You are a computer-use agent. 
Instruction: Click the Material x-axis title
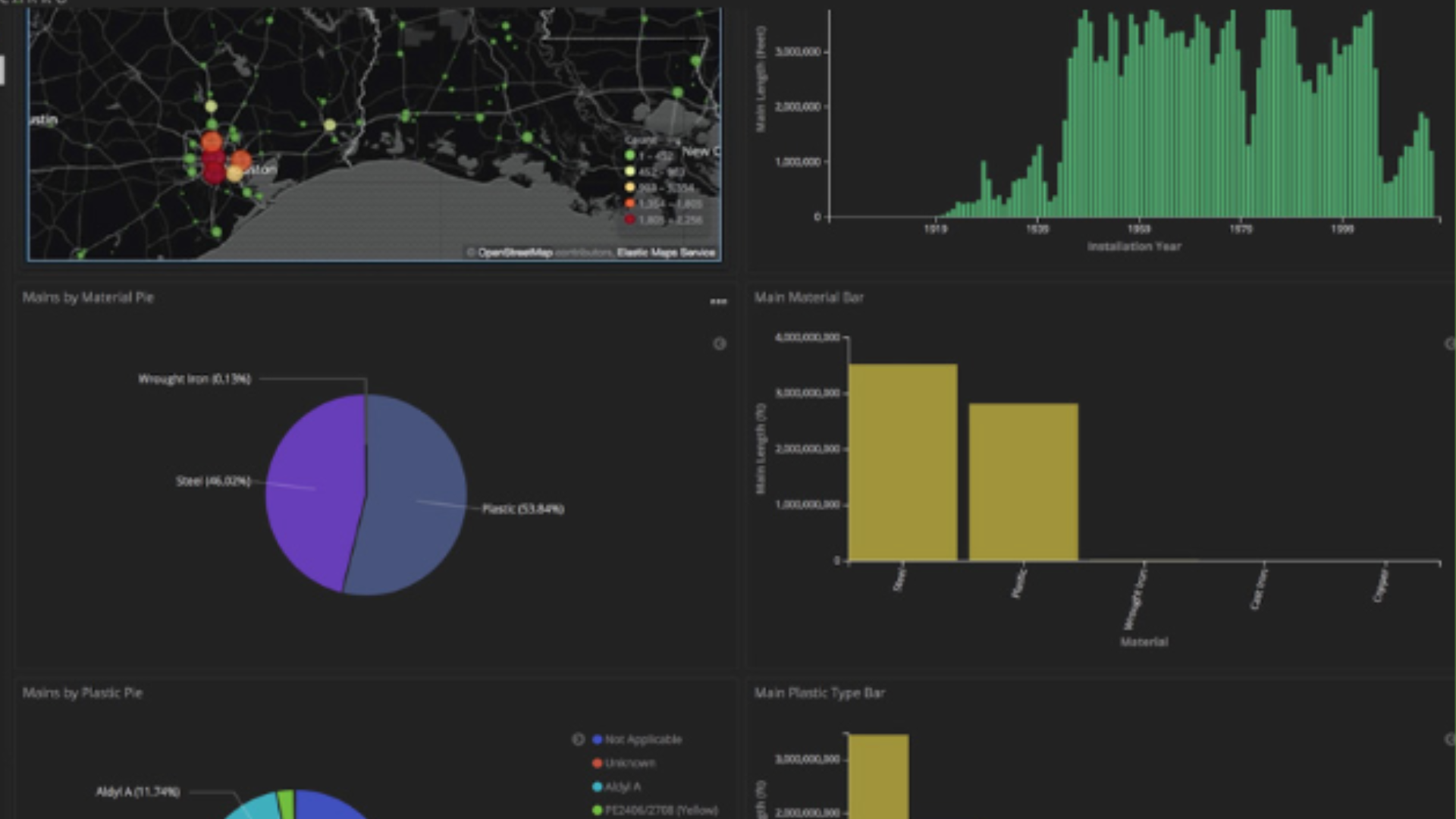[1144, 642]
